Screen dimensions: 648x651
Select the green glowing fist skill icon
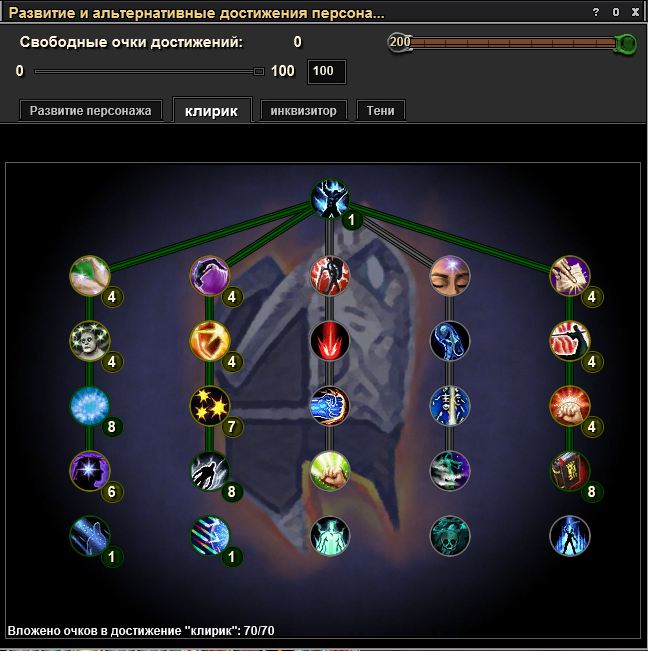(x=330, y=471)
